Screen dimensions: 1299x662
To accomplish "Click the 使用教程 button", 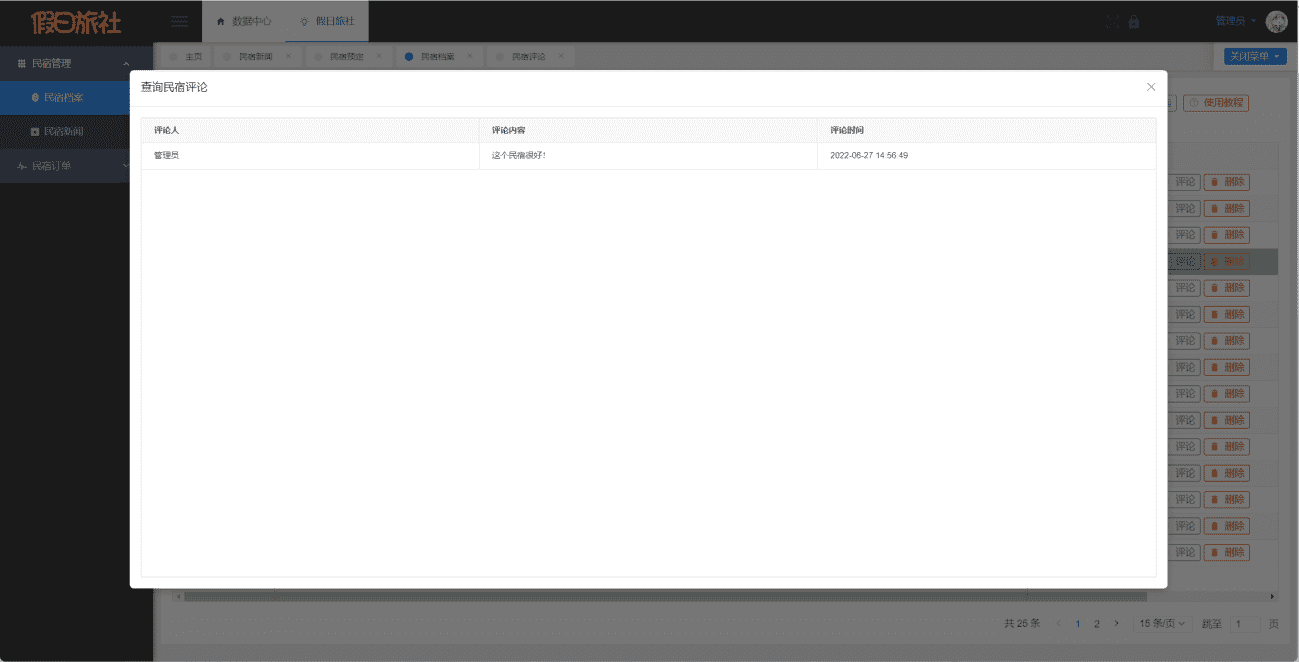I will (x=1216, y=103).
